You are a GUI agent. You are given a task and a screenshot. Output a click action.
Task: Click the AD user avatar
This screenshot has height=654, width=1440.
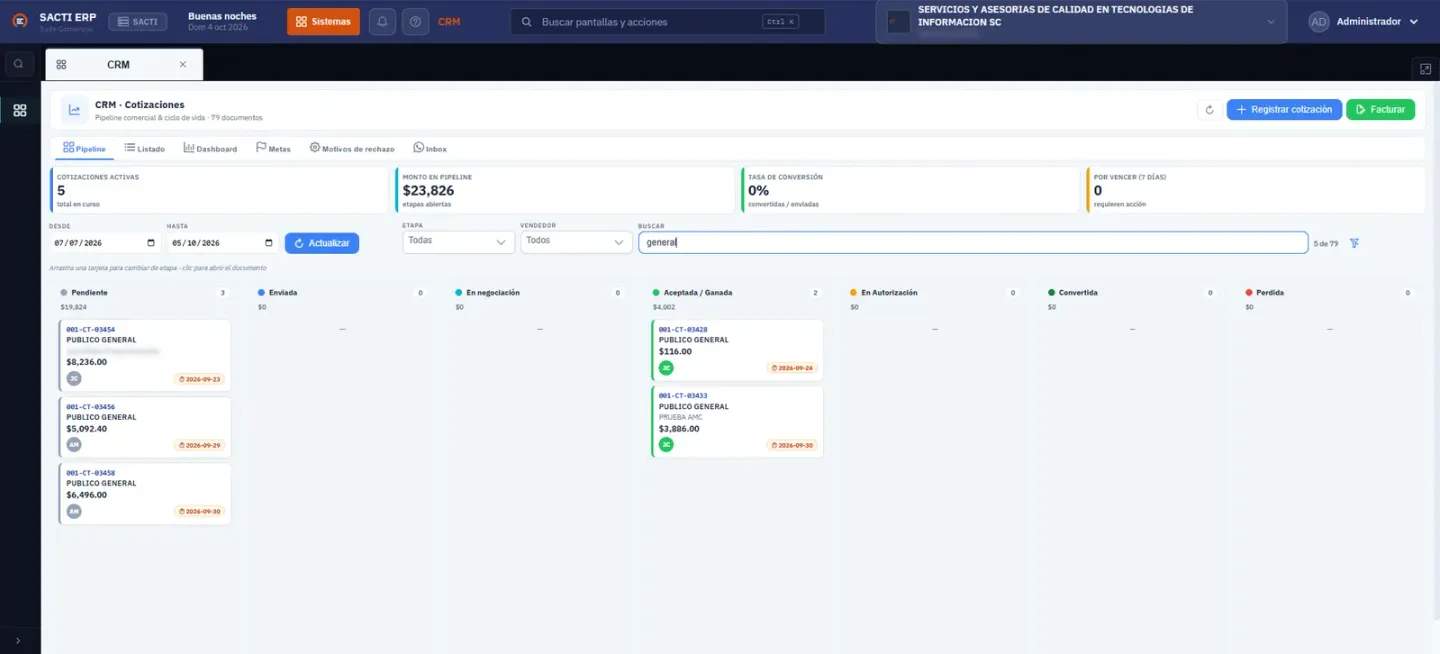[x=1319, y=22]
